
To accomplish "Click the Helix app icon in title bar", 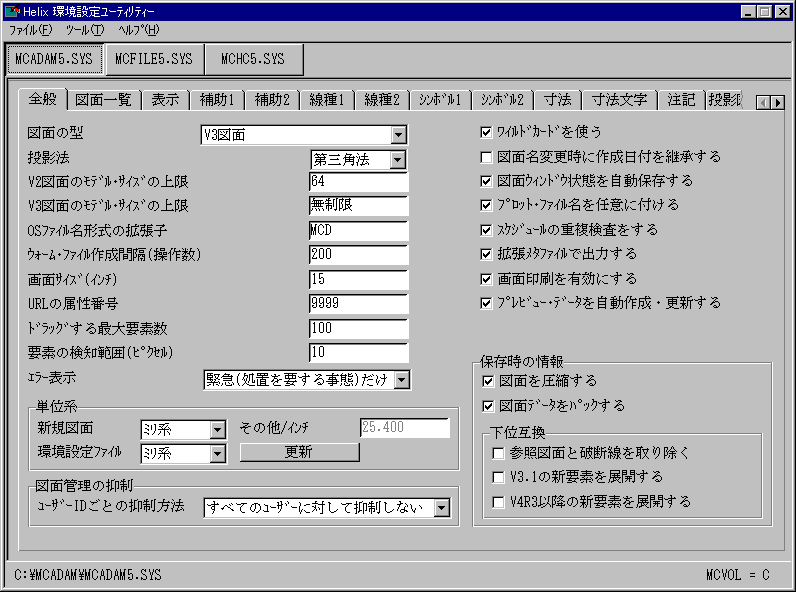I will point(12,11).
